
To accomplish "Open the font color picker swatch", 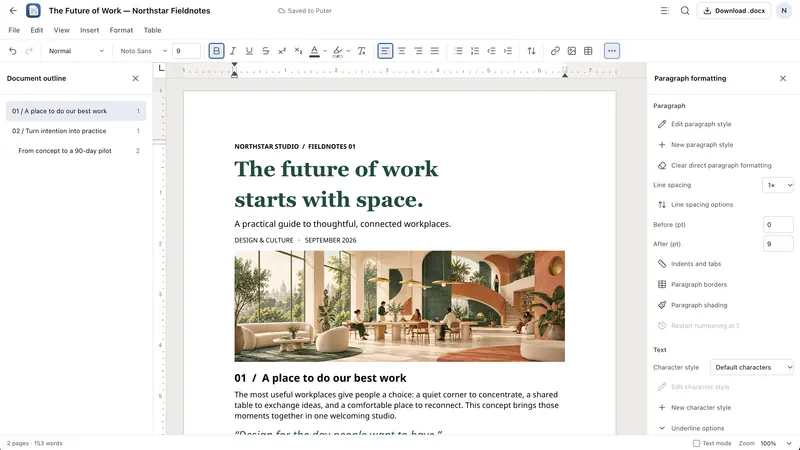I will coord(314,51).
